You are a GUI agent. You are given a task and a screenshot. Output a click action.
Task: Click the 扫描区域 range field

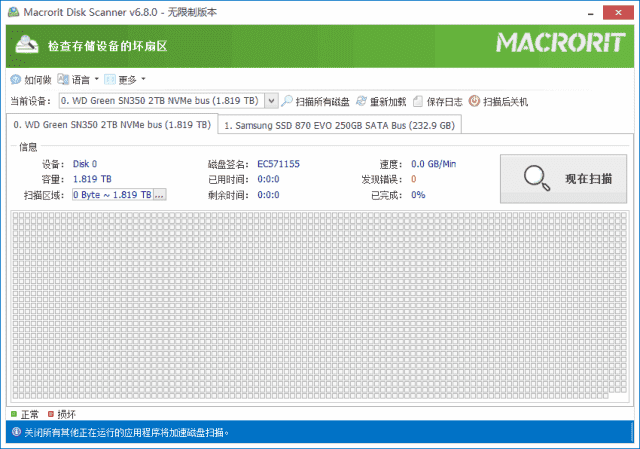pos(111,195)
